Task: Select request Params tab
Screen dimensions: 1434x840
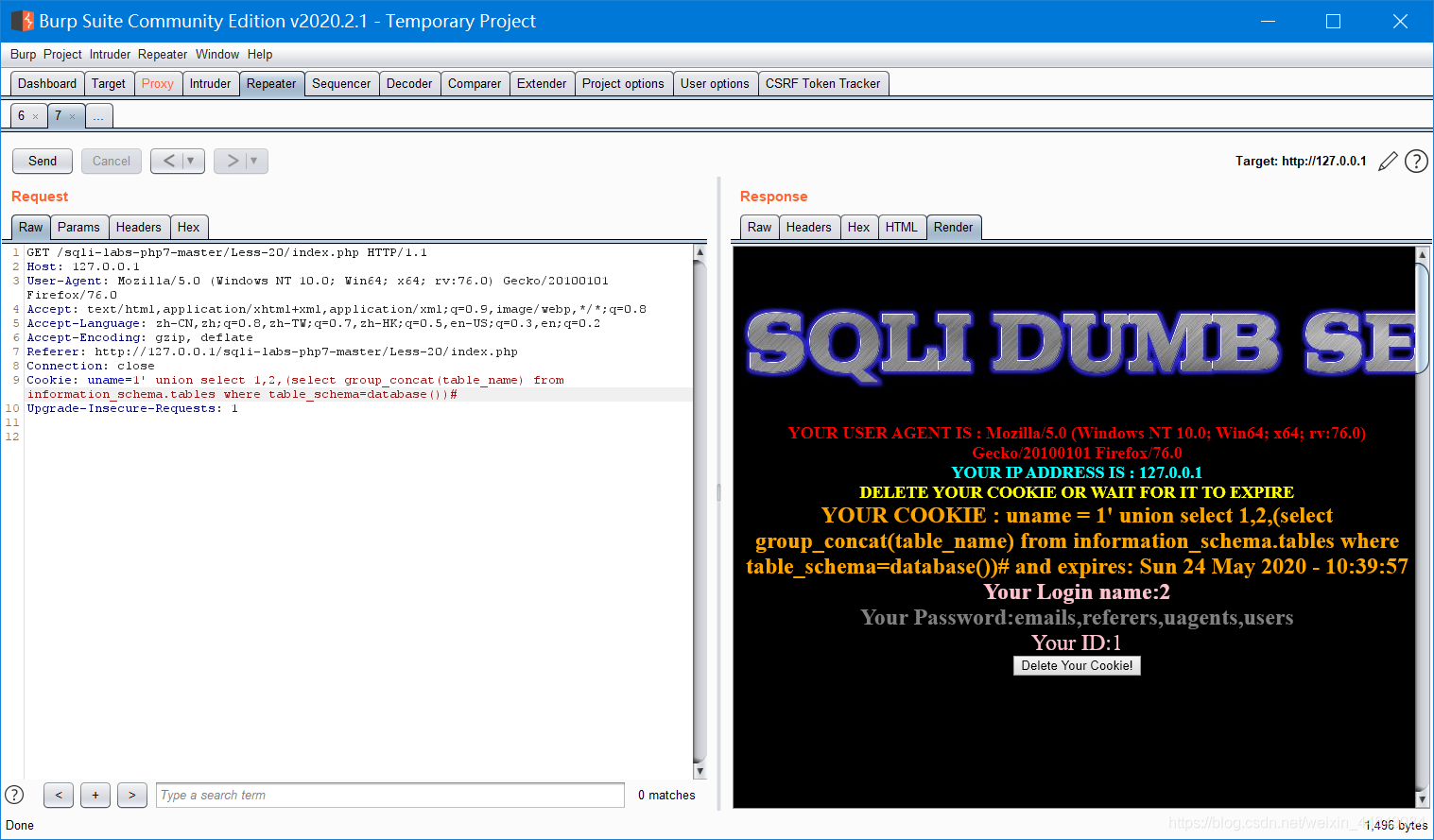Action: tap(78, 227)
